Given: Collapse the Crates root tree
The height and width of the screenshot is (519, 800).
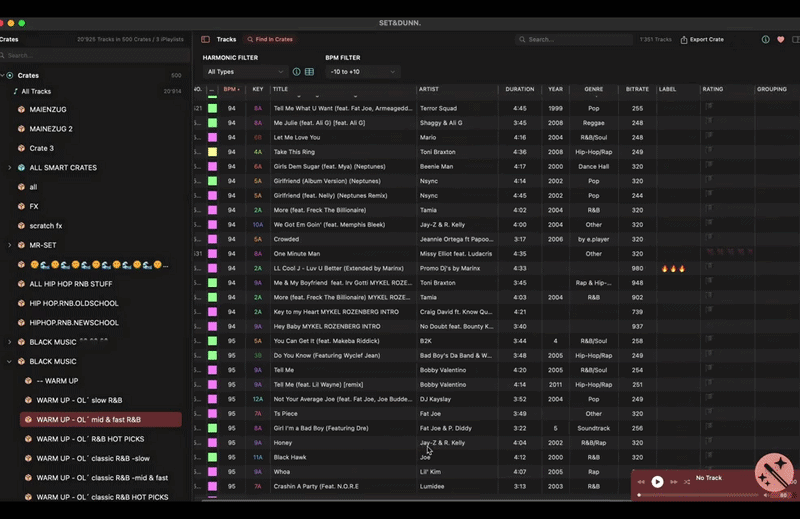Looking at the screenshot, I should click(3, 75).
